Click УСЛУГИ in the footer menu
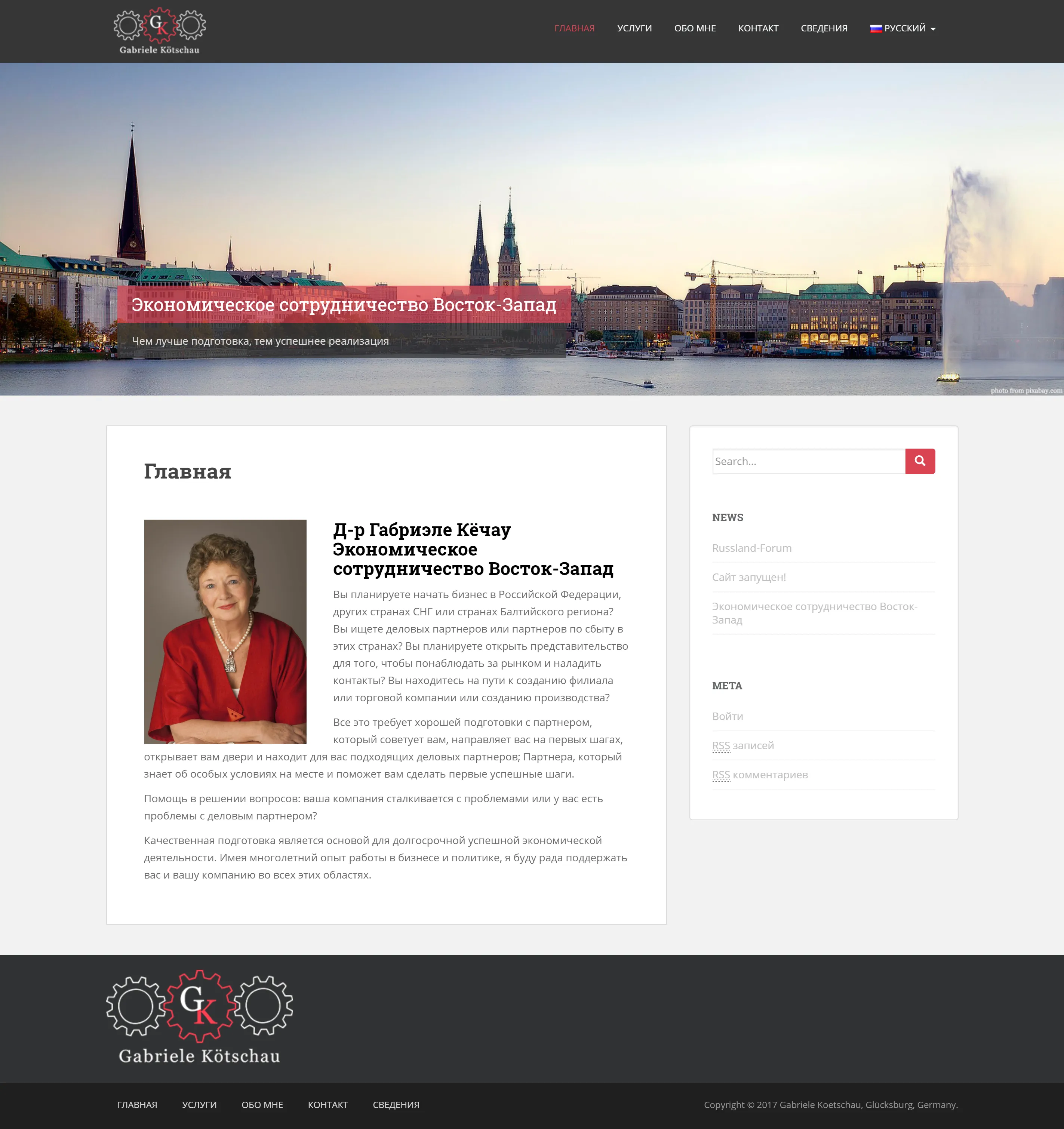1064x1129 pixels. tap(199, 1105)
